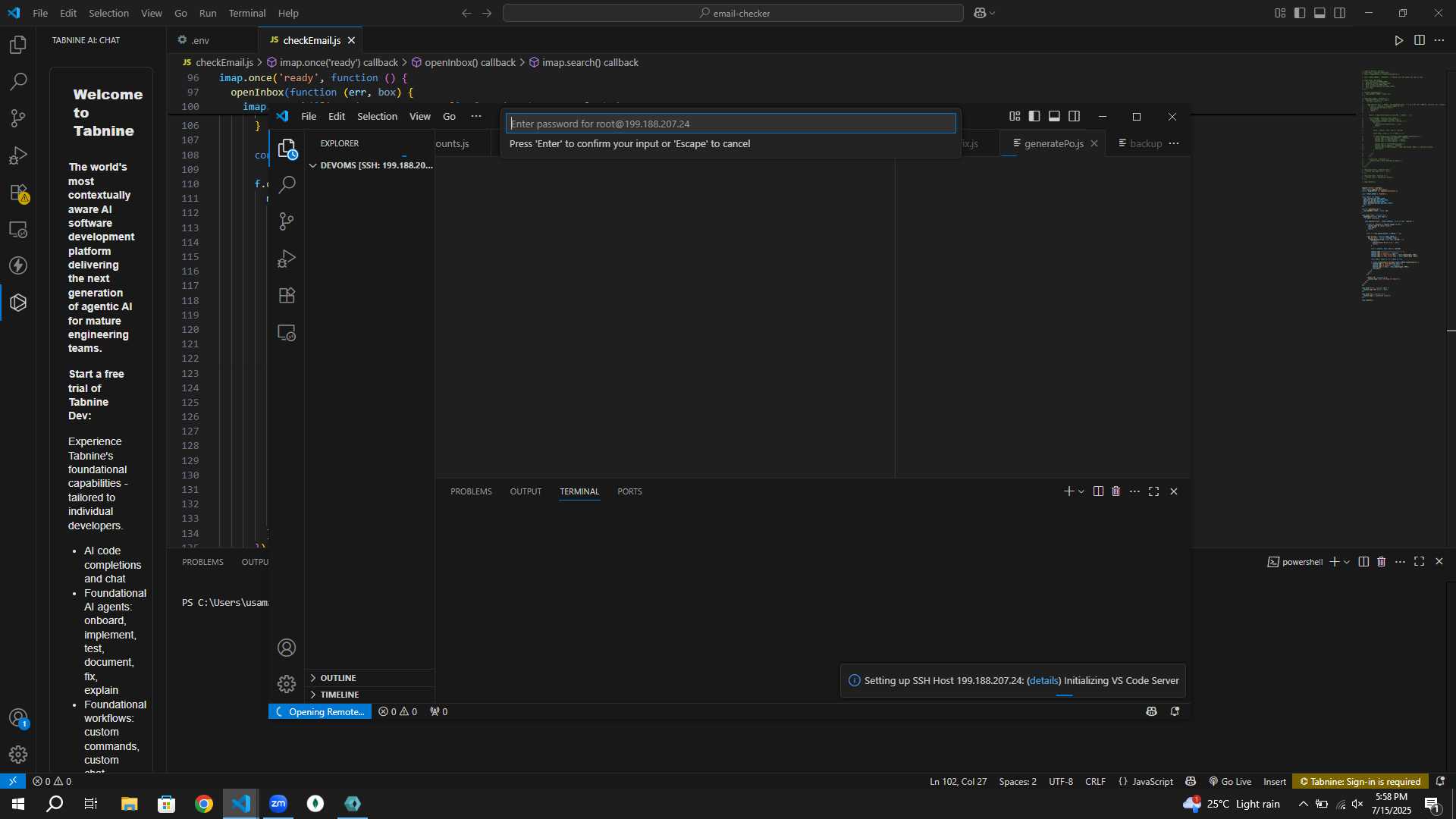
Task: Click the password input for root@199.188.207.24
Action: pyautogui.click(x=731, y=124)
